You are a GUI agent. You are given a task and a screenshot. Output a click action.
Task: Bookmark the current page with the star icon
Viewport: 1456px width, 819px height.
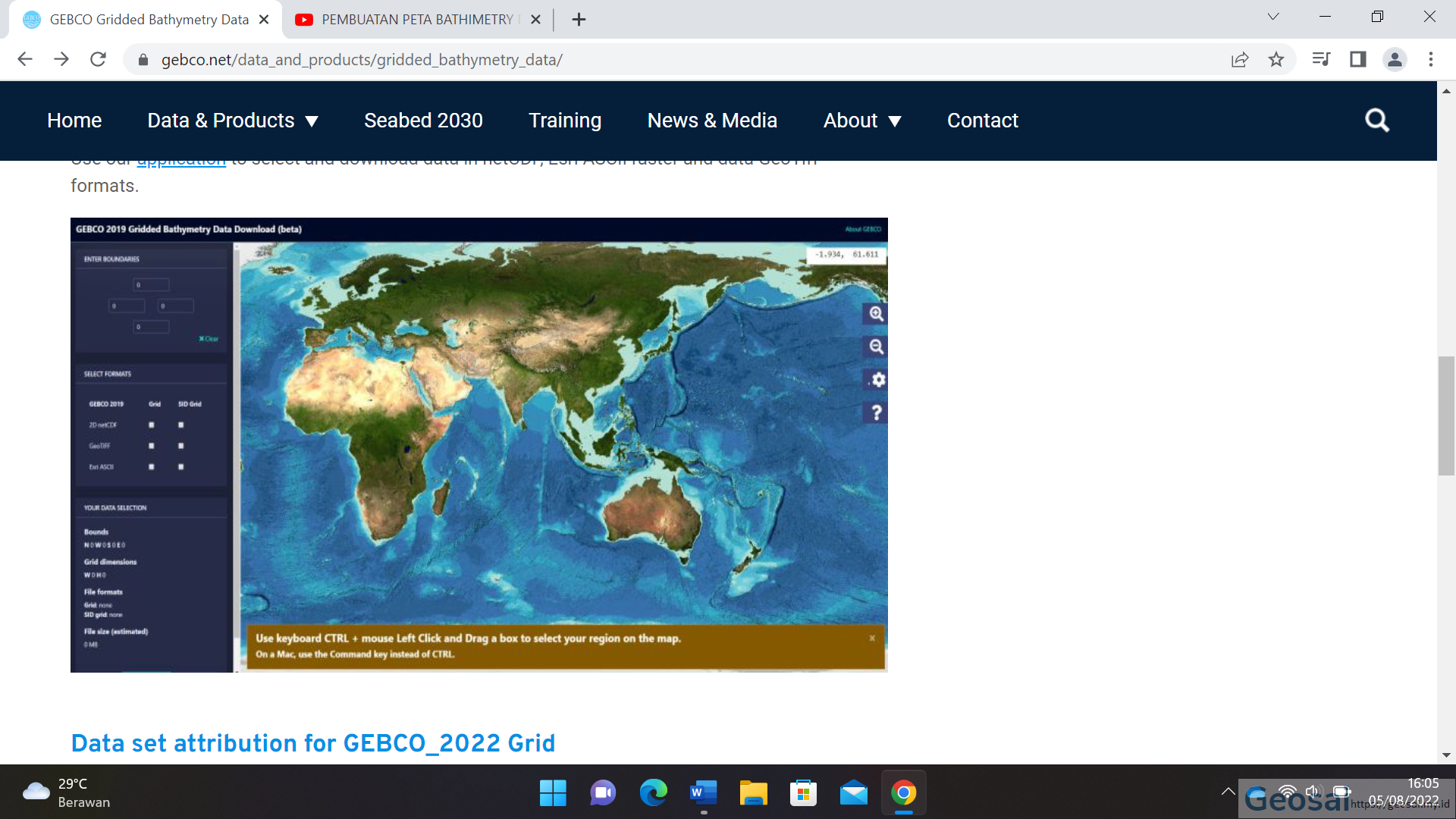[x=1276, y=59]
